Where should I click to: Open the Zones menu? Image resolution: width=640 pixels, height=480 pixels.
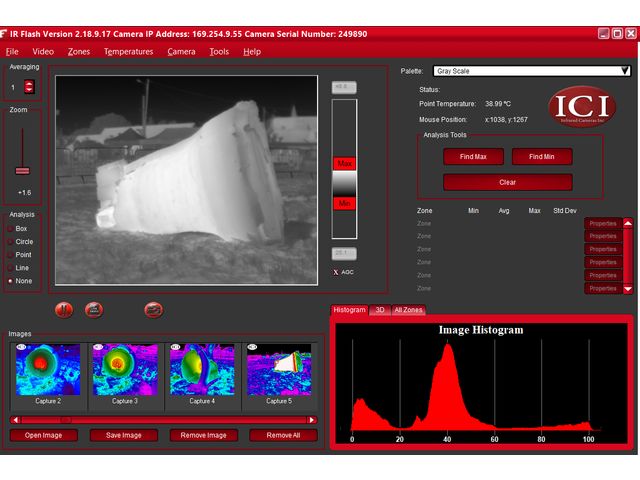click(x=78, y=51)
